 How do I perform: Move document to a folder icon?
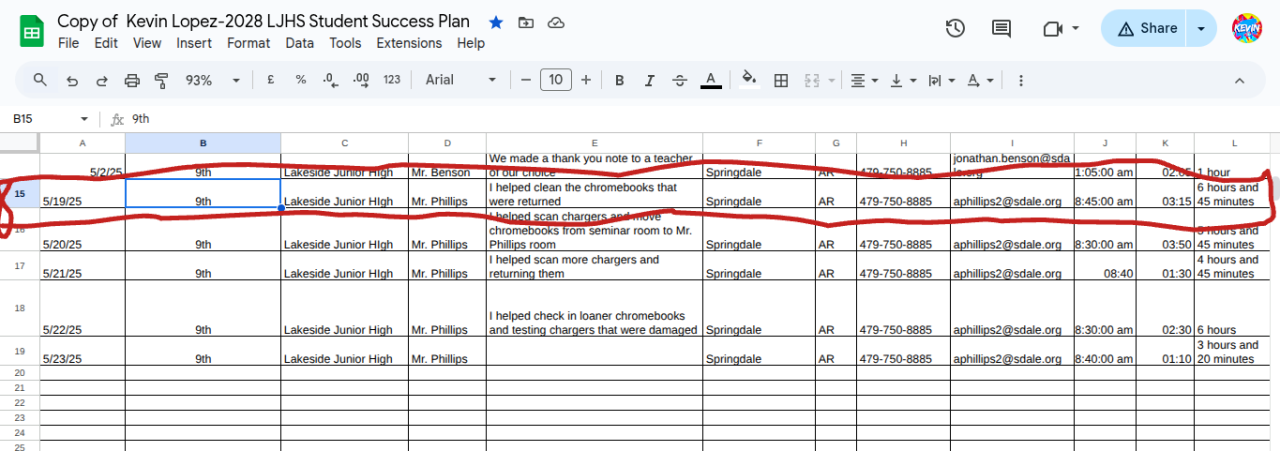(x=526, y=22)
